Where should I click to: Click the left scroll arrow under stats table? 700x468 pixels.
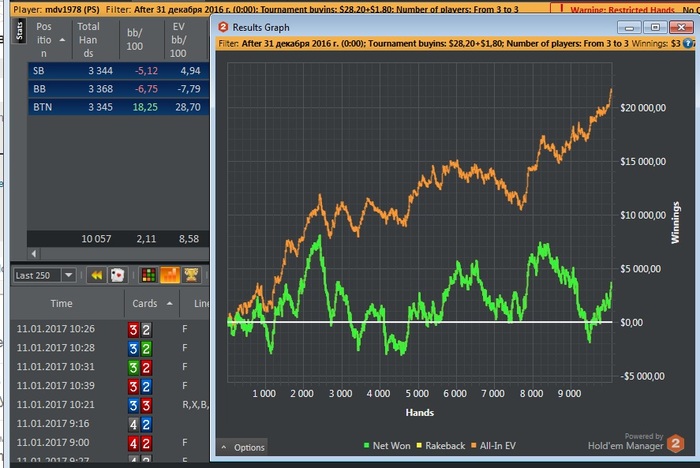33,254
